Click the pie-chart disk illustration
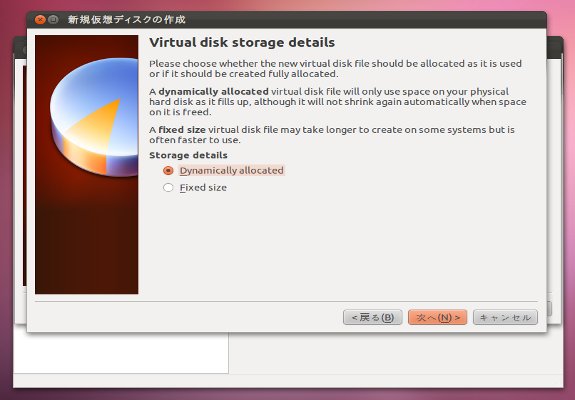Image resolution: width=575 pixels, height=400 pixels. click(94, 117)
